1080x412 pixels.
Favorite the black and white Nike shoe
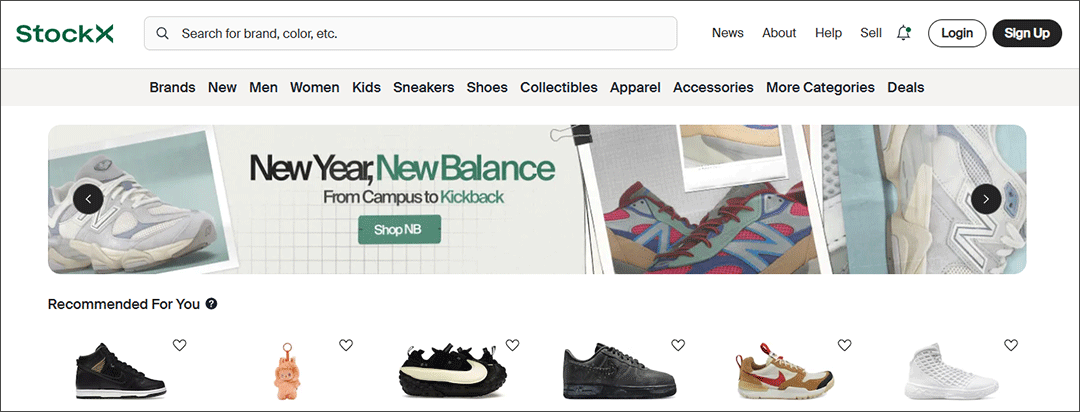point(512,345)
